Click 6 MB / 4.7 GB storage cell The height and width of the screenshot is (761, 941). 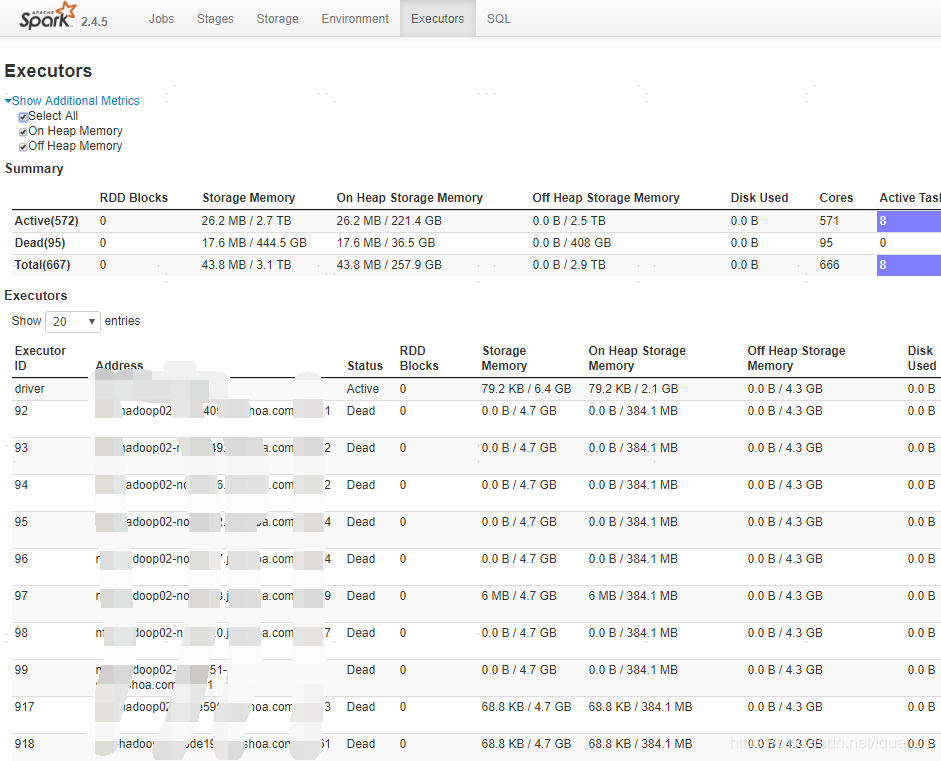[519, 596]
